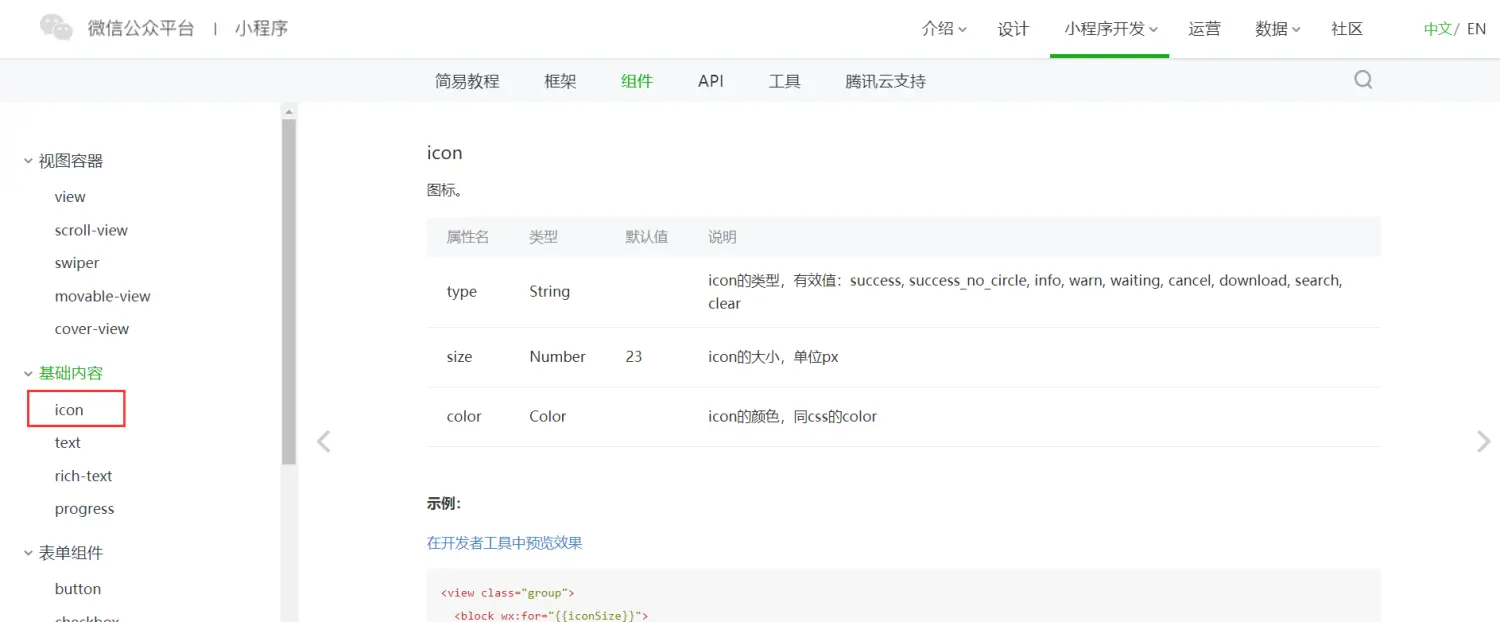Open the 设计 nav item
The height and width of the screenshot is (622, 1500).
1013,29
